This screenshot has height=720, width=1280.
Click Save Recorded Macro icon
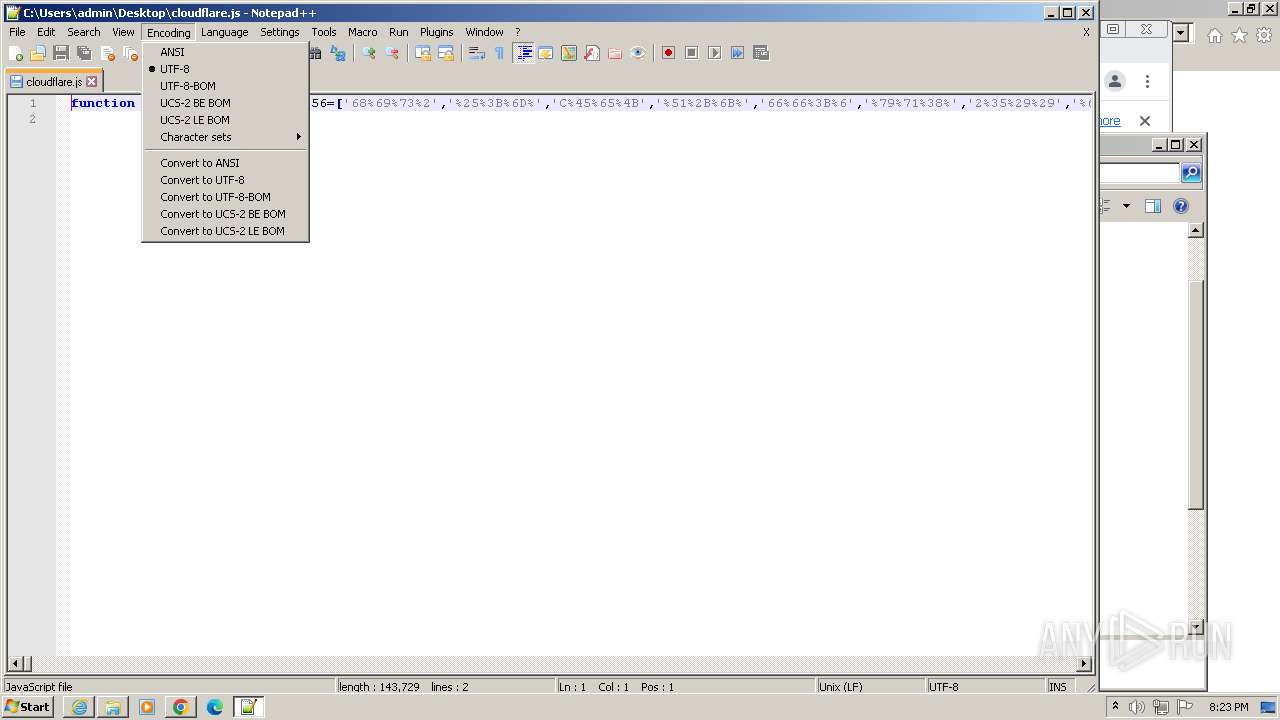coord(761,53)
